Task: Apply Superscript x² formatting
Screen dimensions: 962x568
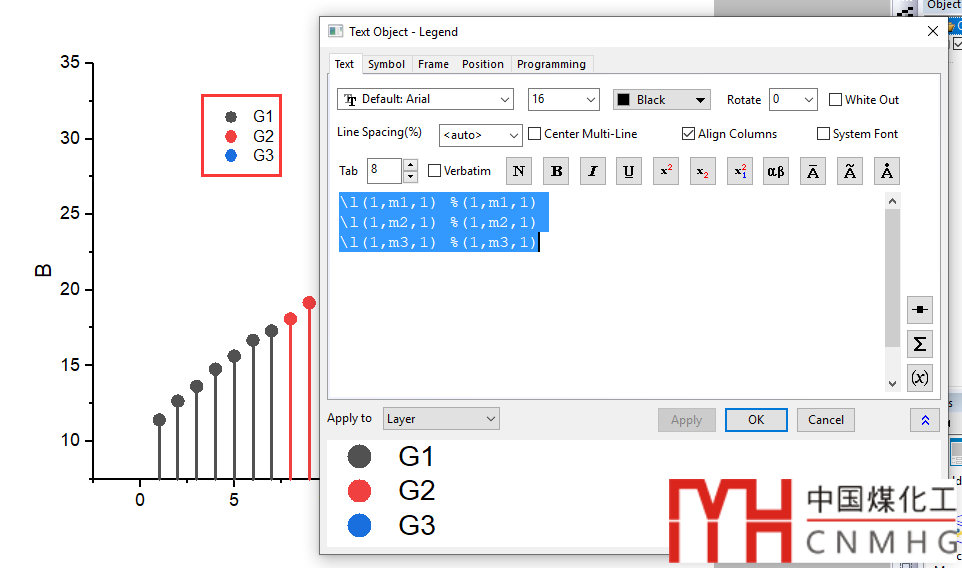Action: pyautogui.click(x=666, y=171)
